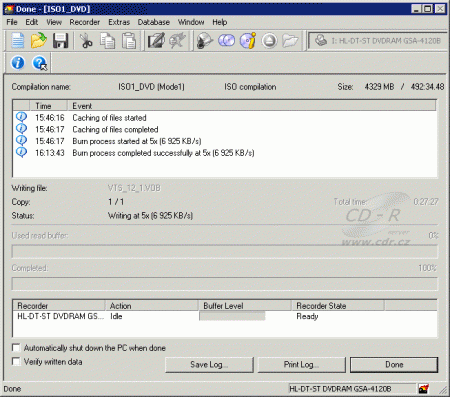Open the View menu
The height and width of the screenshot is (397, 450).
[54, 22]
